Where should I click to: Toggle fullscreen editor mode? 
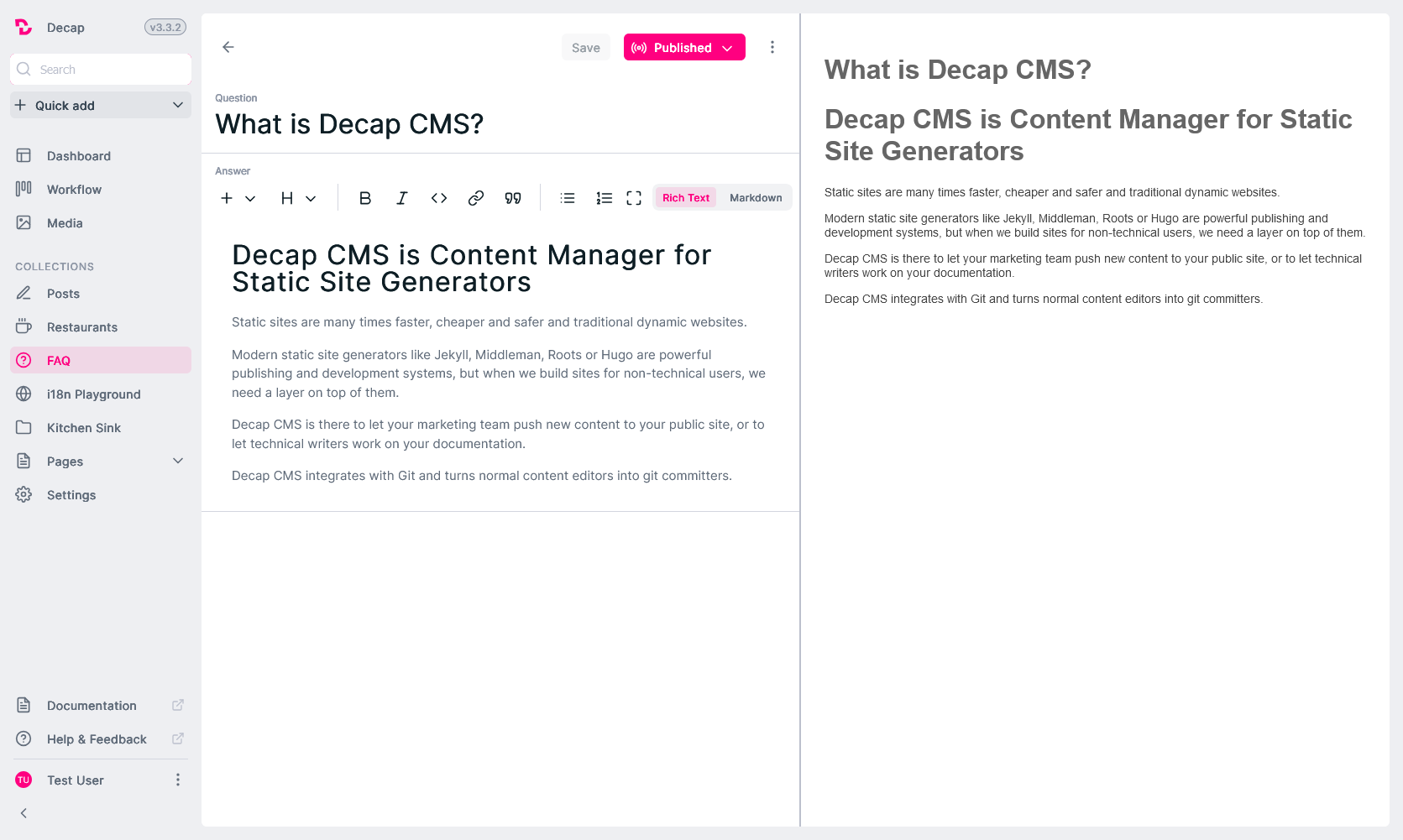coord(634,198)
